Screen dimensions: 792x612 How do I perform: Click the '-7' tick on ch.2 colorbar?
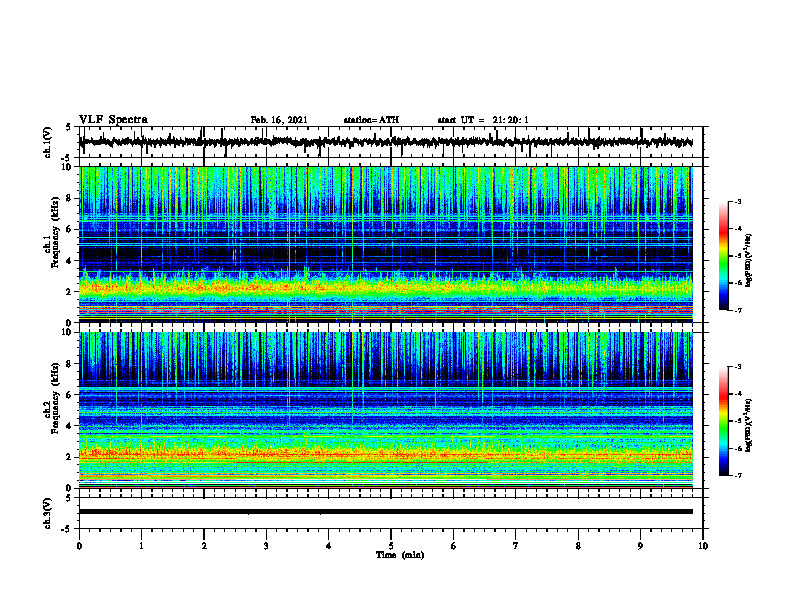tap(737, 475)
